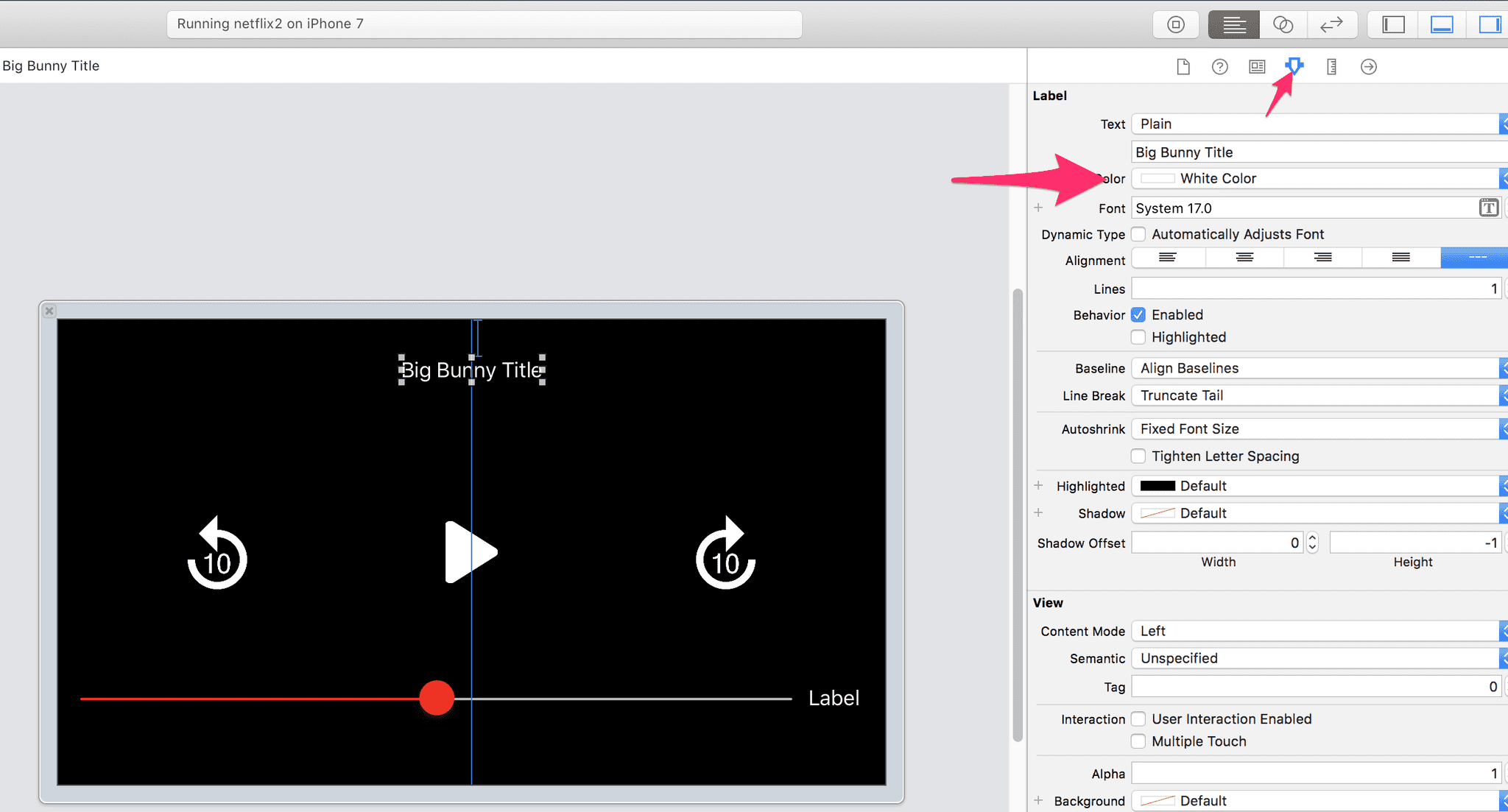This screenshot has height=812, width=1508.
Task: Select the Big Bunny Title label in canvas
Action: click(472, 370)
